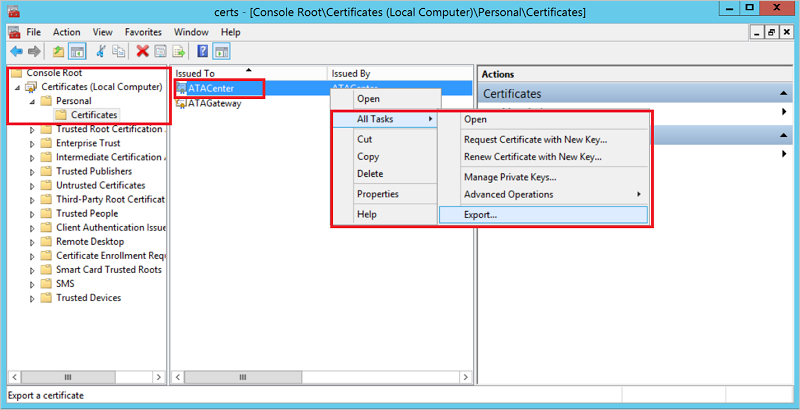Click the Up one level folder icon
Viewport: 800px width, 410px height.
pyautogui.click(x=59, y=51)
